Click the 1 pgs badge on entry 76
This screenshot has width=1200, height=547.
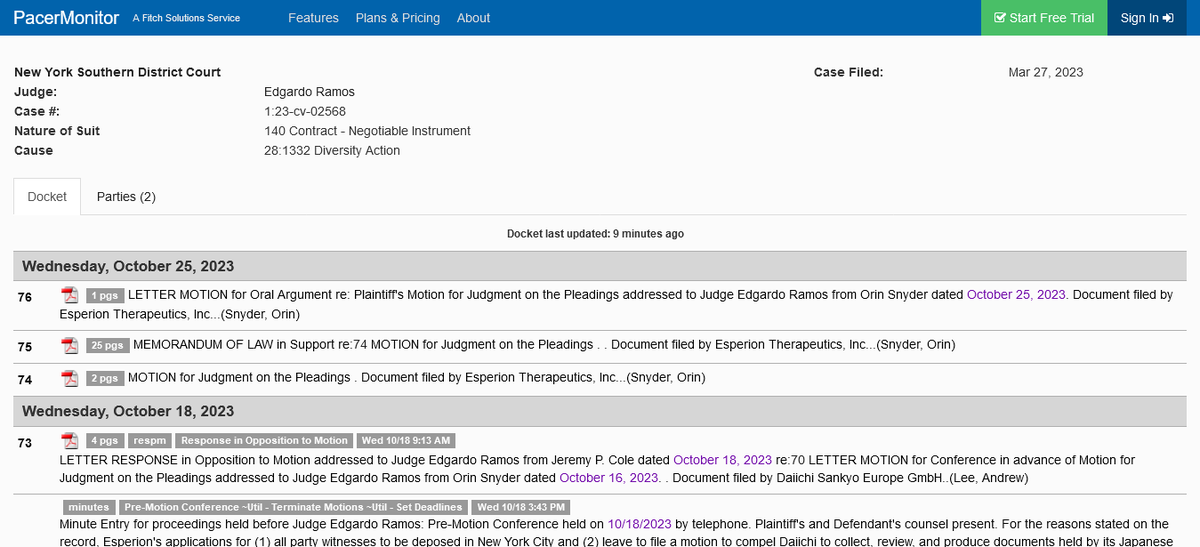point(104,295)
